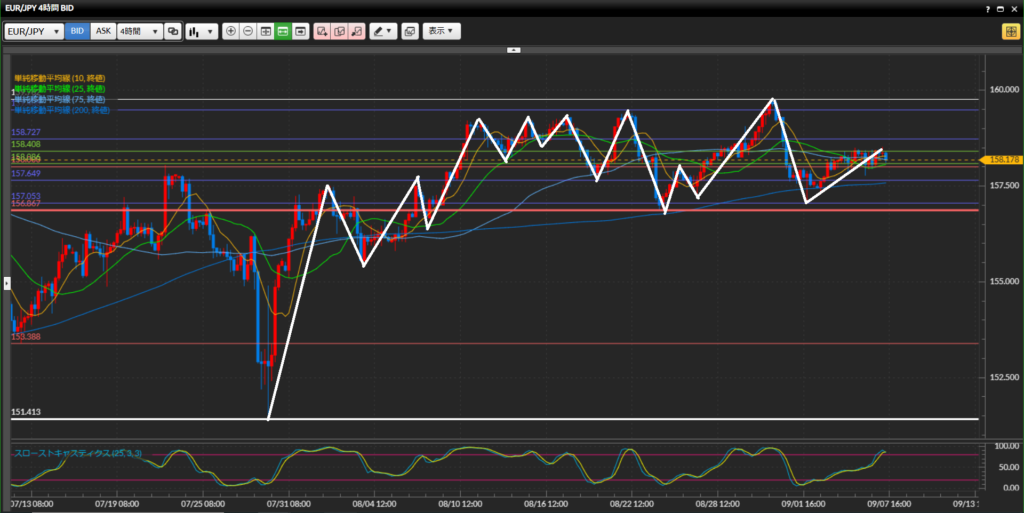
Task: Expand the candlestick chart type dropdown
Action: pos(201,31)
